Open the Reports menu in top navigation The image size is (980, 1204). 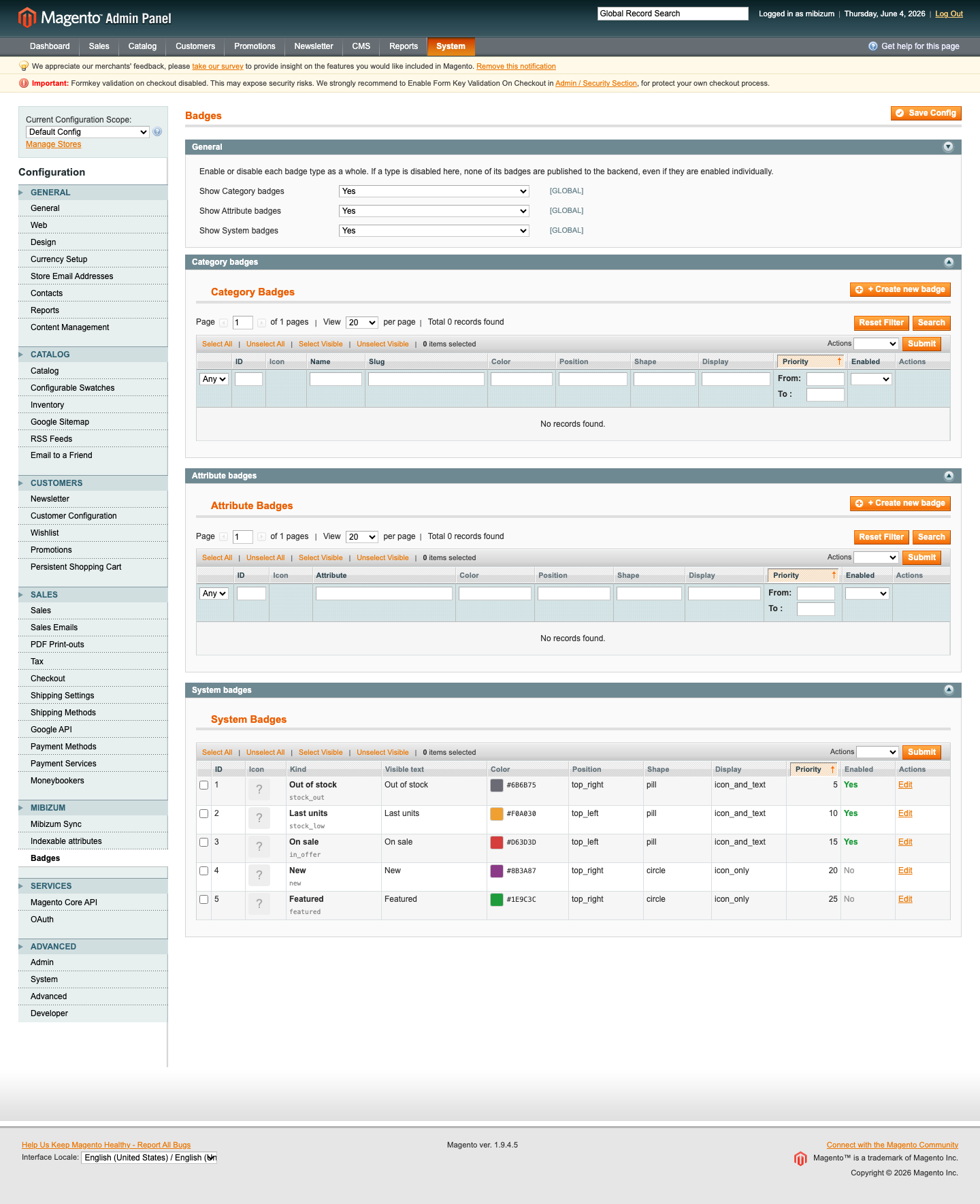(404, 46)
